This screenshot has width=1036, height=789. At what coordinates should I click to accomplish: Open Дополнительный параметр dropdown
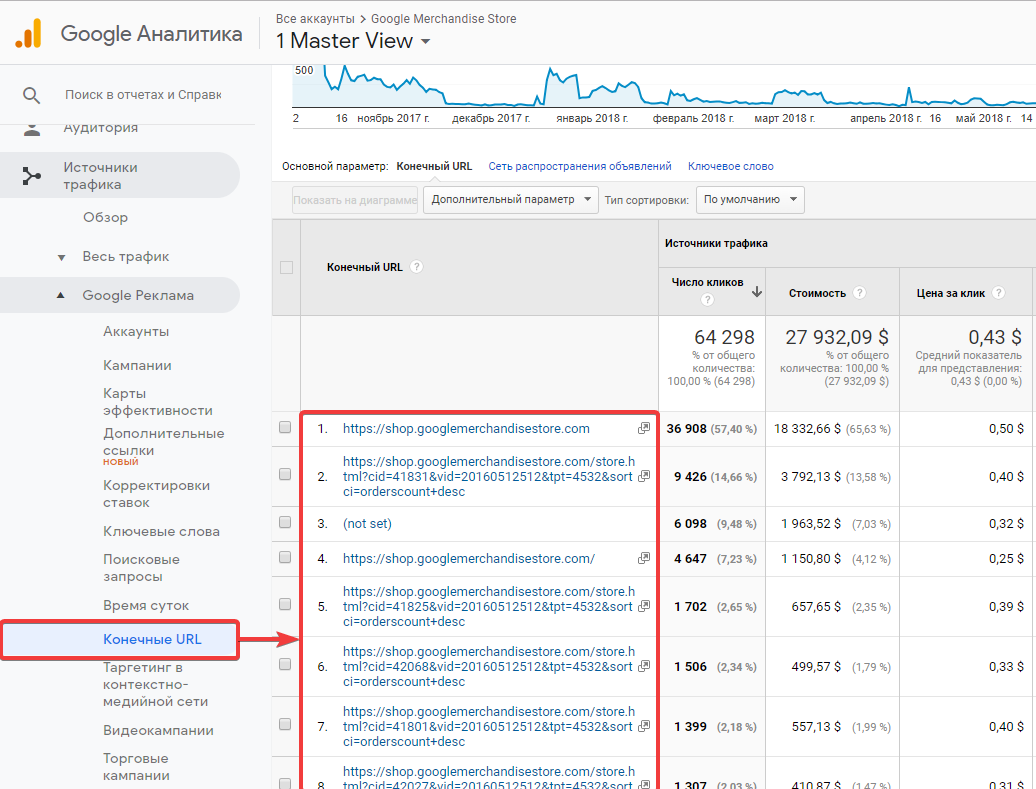click(x=511, y=200)
